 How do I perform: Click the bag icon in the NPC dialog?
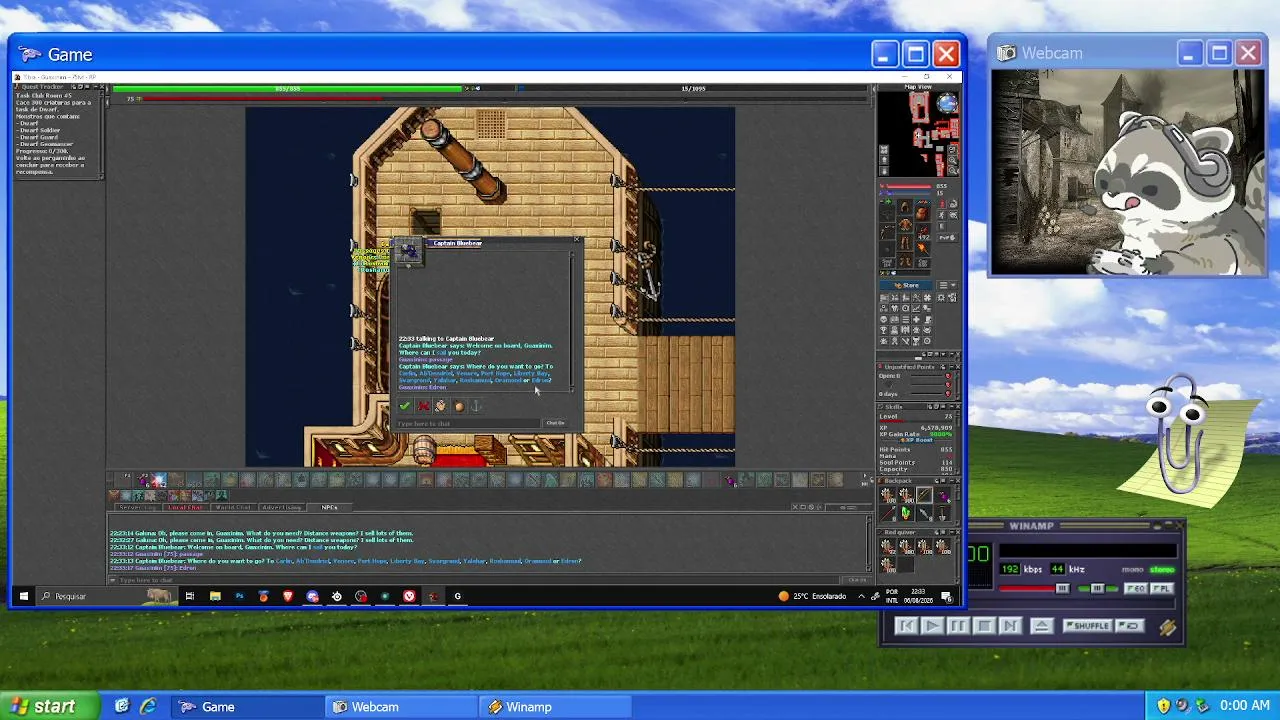(x=440, y=406)
